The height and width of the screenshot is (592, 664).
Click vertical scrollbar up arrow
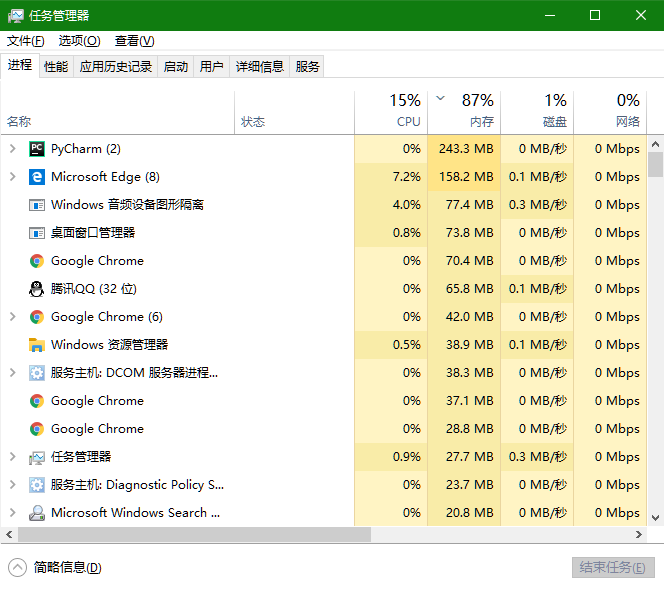pyautogui.click(x=656, y=144)
